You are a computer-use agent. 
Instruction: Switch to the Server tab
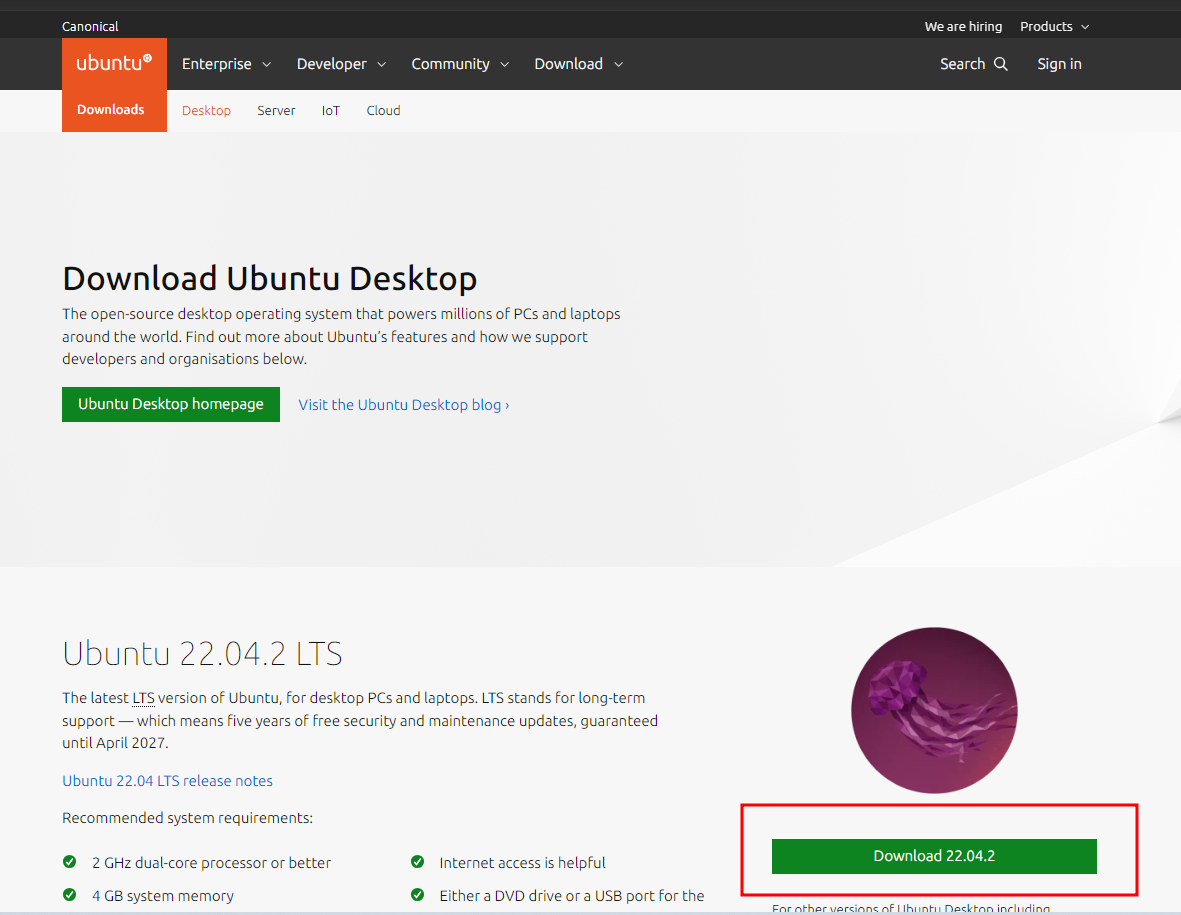[x=276, y=111]
